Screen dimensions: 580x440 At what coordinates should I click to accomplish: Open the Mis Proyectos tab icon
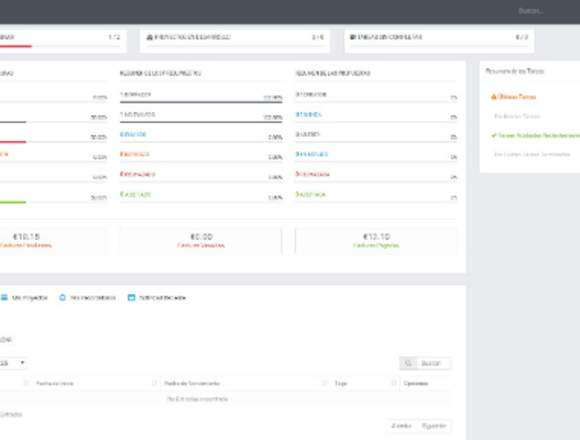coord(4,298)
